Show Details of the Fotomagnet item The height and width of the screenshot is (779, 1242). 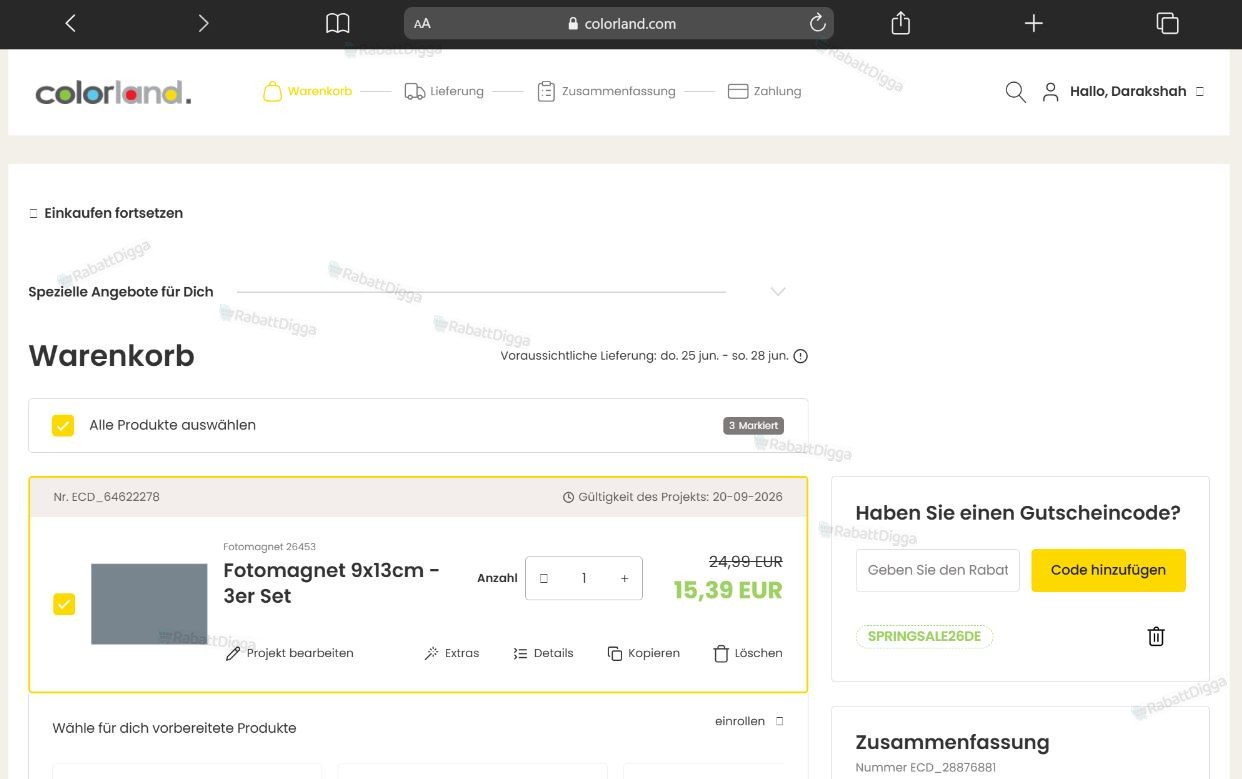[543, 653]
